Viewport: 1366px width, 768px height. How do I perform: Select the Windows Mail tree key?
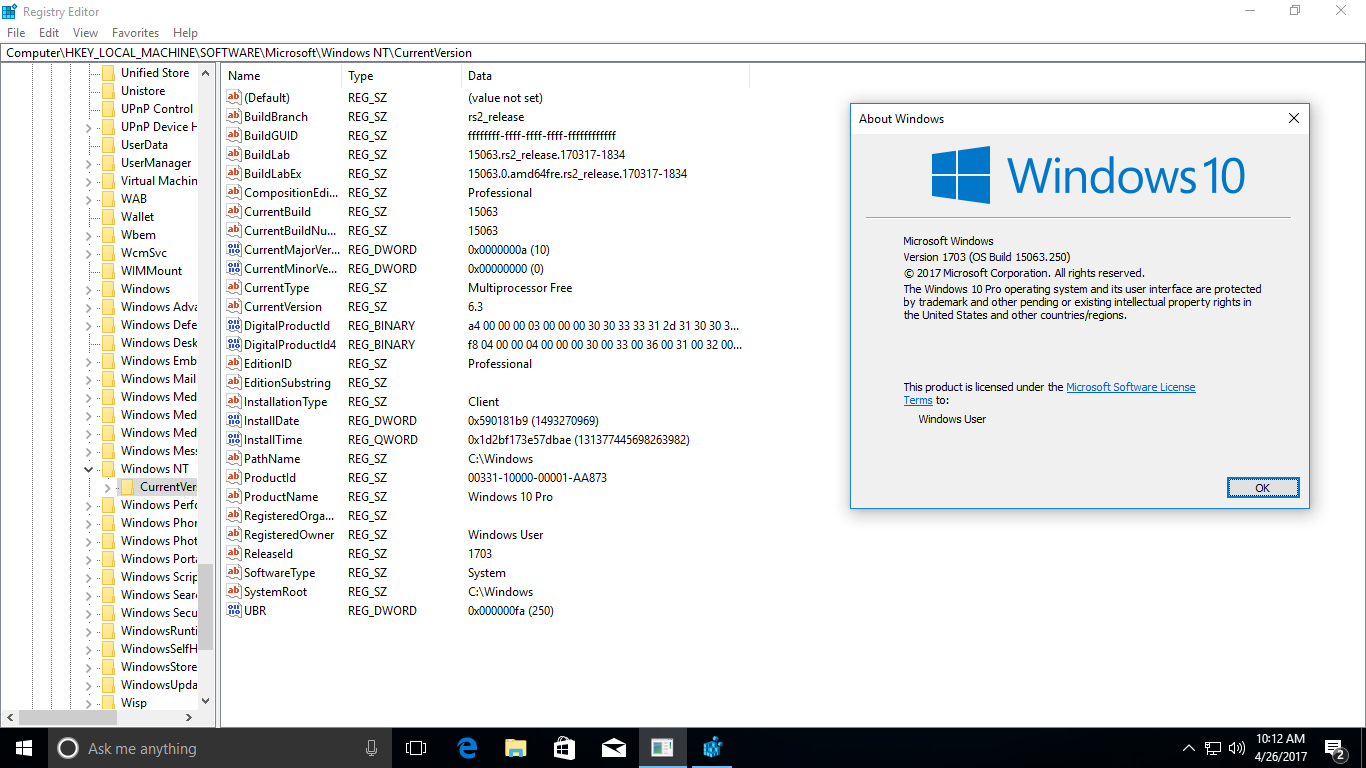point(158,379)
